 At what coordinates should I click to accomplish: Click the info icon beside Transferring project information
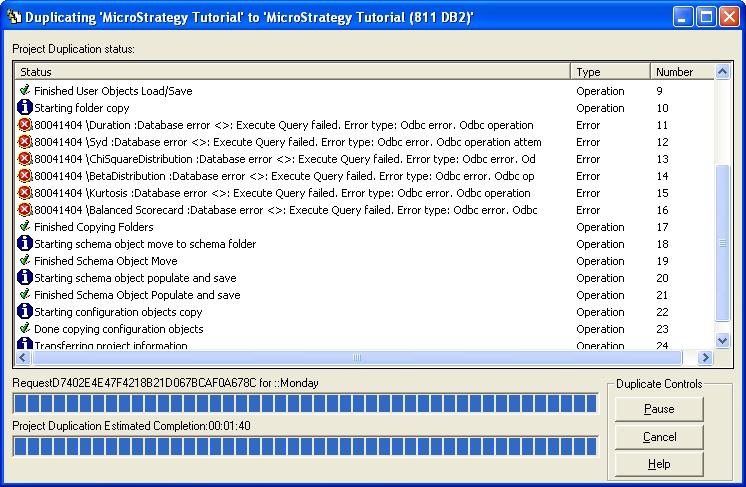click(25, 343)
